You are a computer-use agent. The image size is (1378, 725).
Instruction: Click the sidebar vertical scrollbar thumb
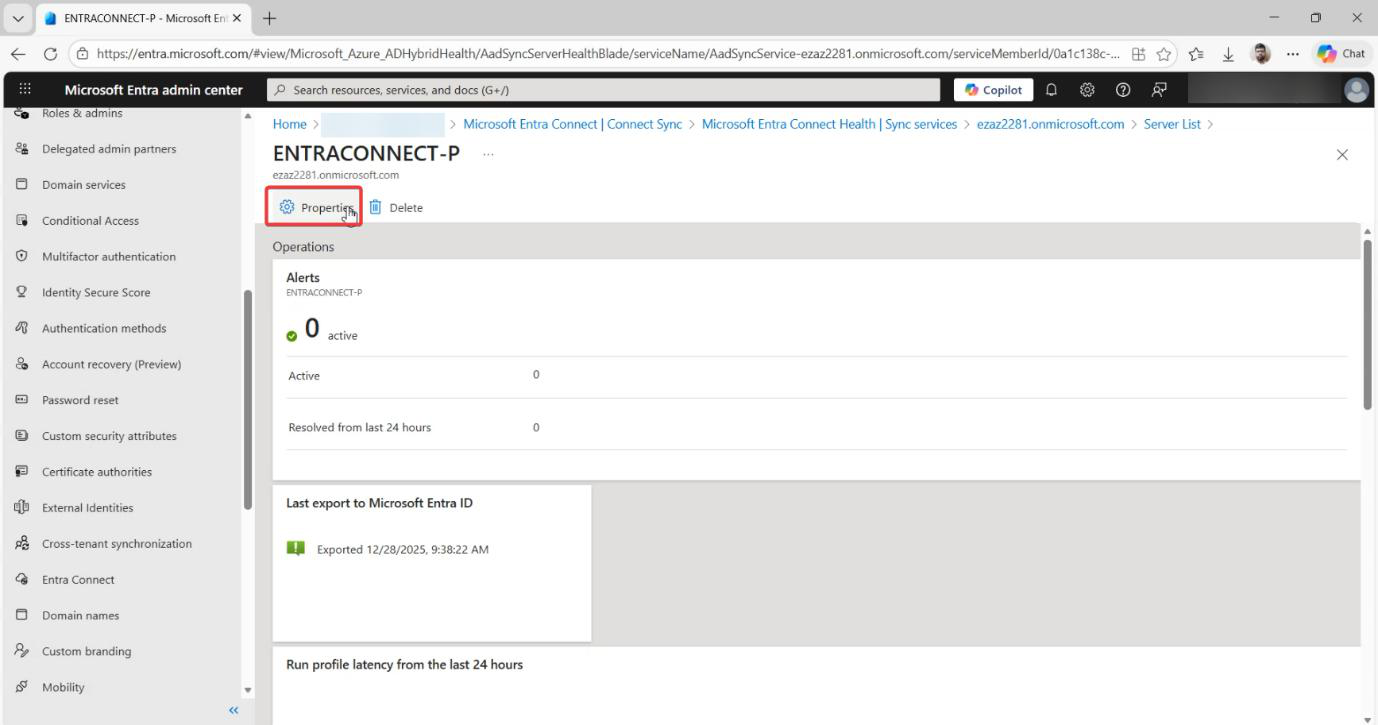[x=248, y=400]
